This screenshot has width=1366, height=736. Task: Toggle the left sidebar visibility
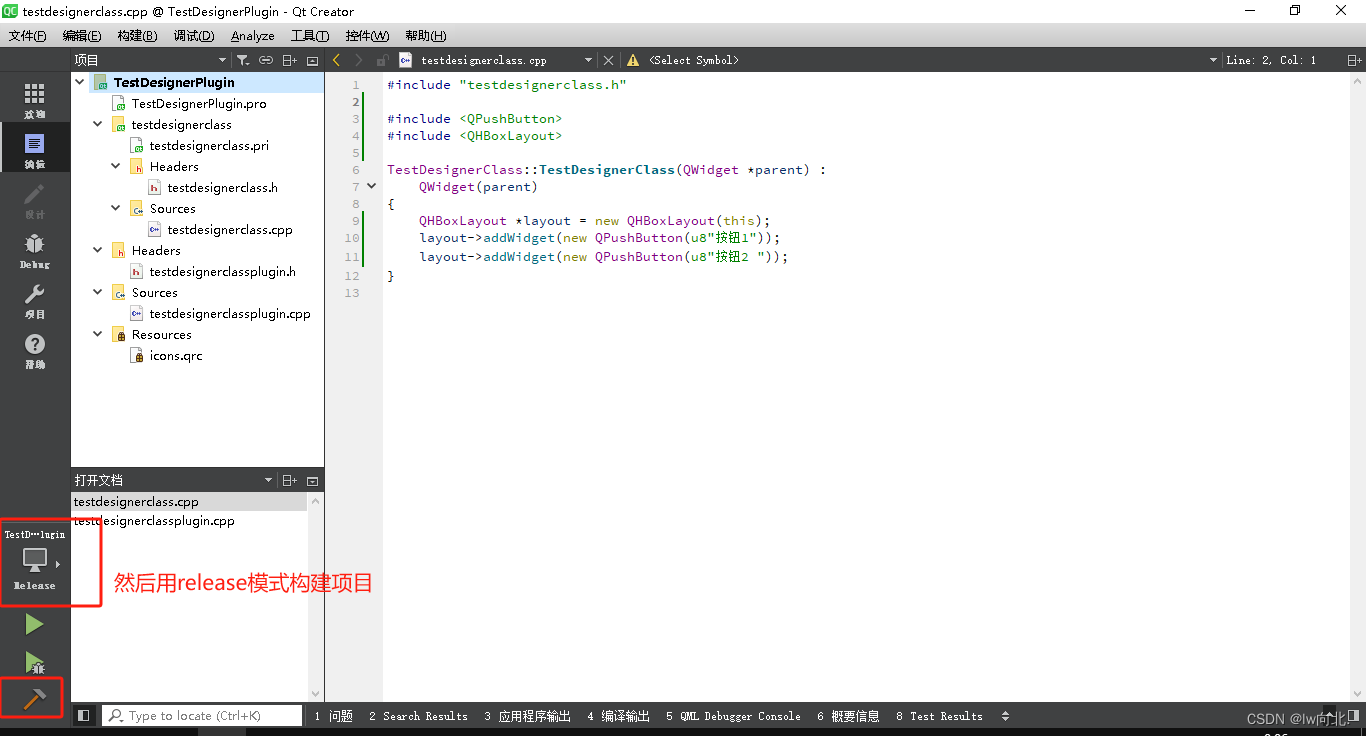coord(84,716)
